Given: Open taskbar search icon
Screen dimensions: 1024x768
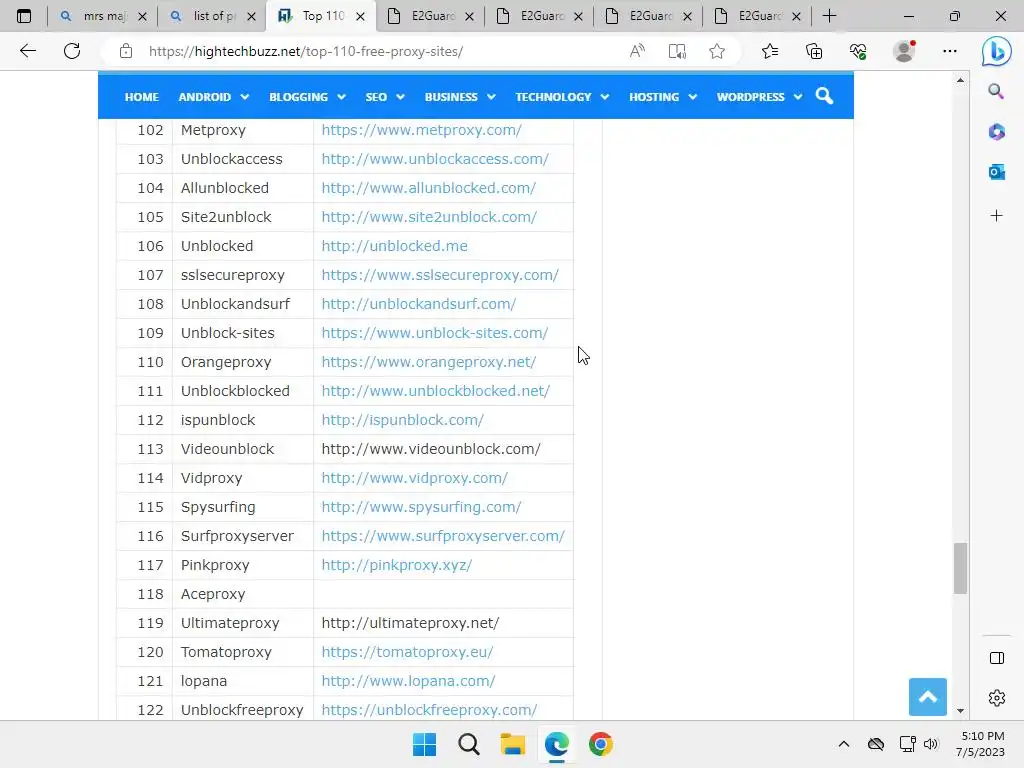Looking at the screenshot, I should click(x=469, y=744).
